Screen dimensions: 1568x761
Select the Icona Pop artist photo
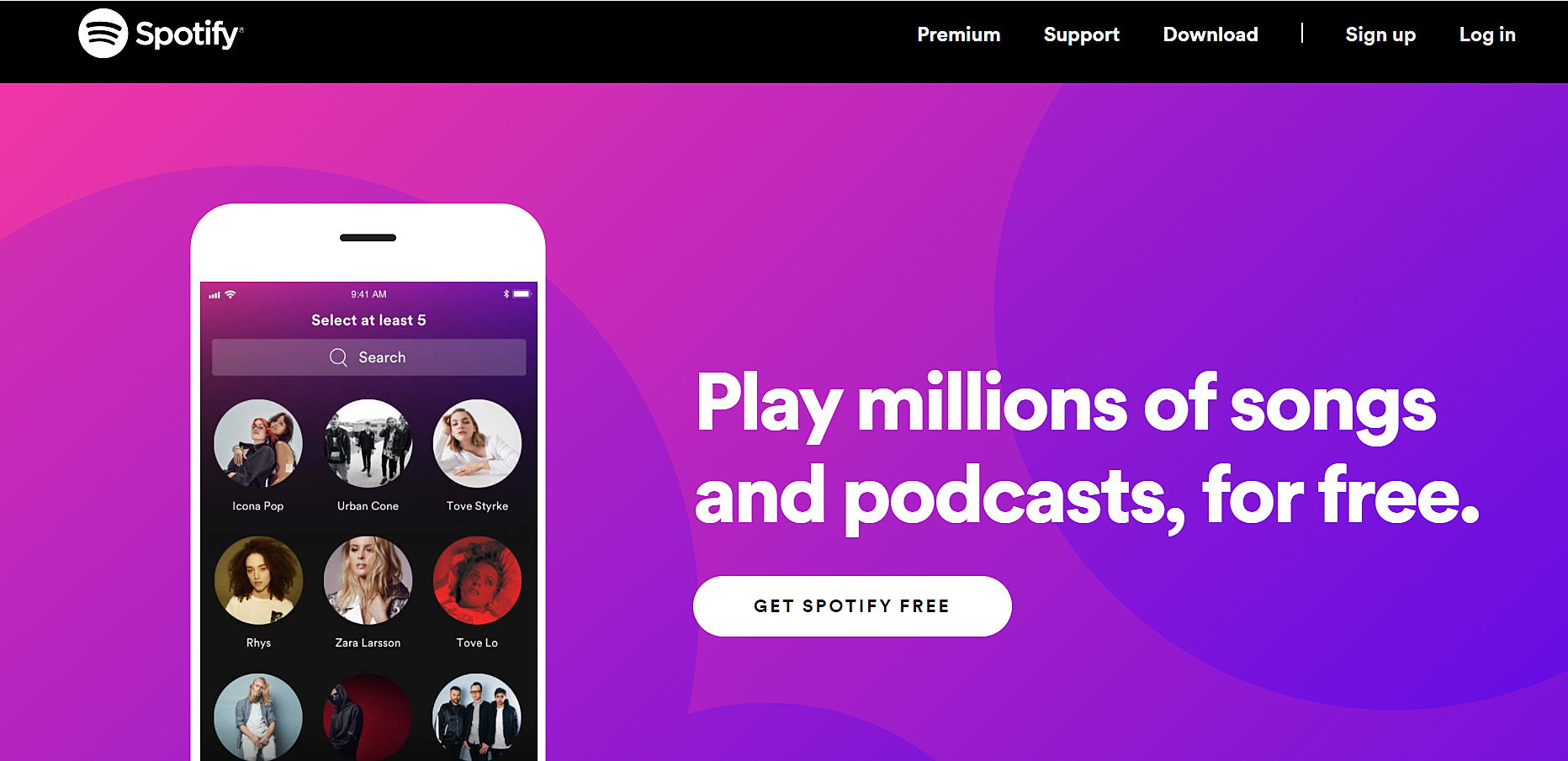coord(258,443)
